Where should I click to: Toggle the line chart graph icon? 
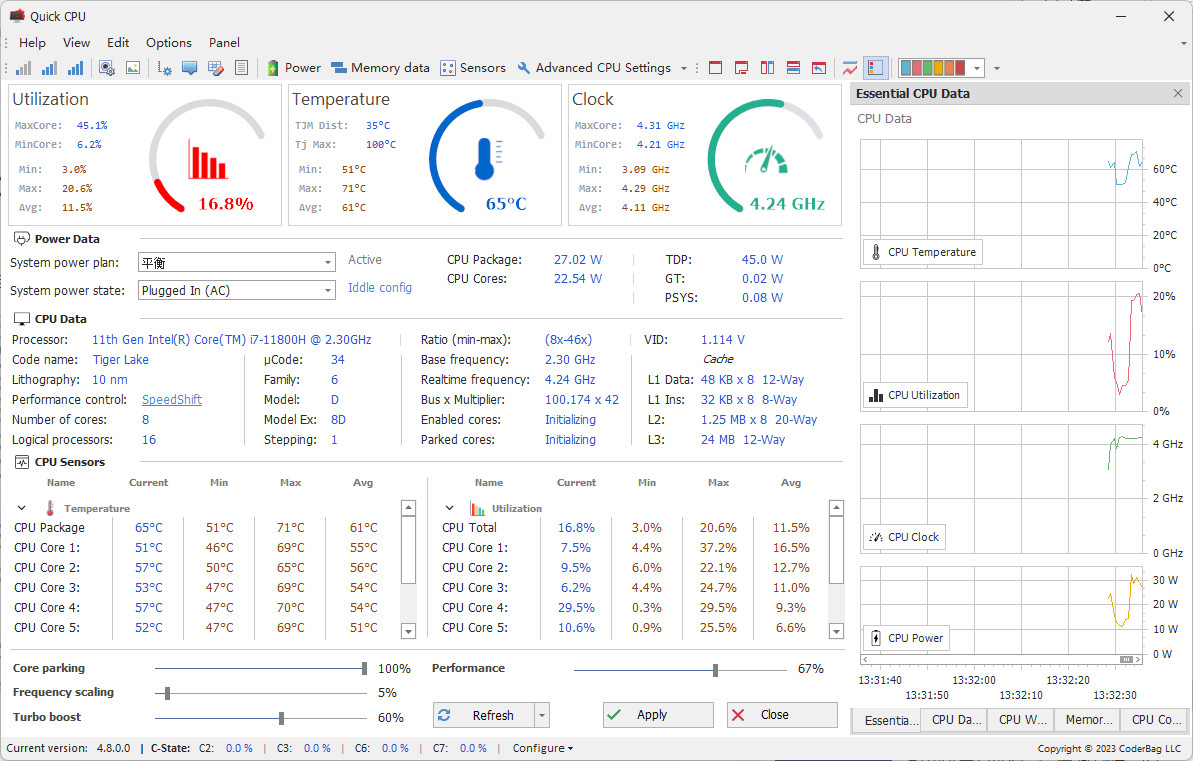(x=850, y=68)
